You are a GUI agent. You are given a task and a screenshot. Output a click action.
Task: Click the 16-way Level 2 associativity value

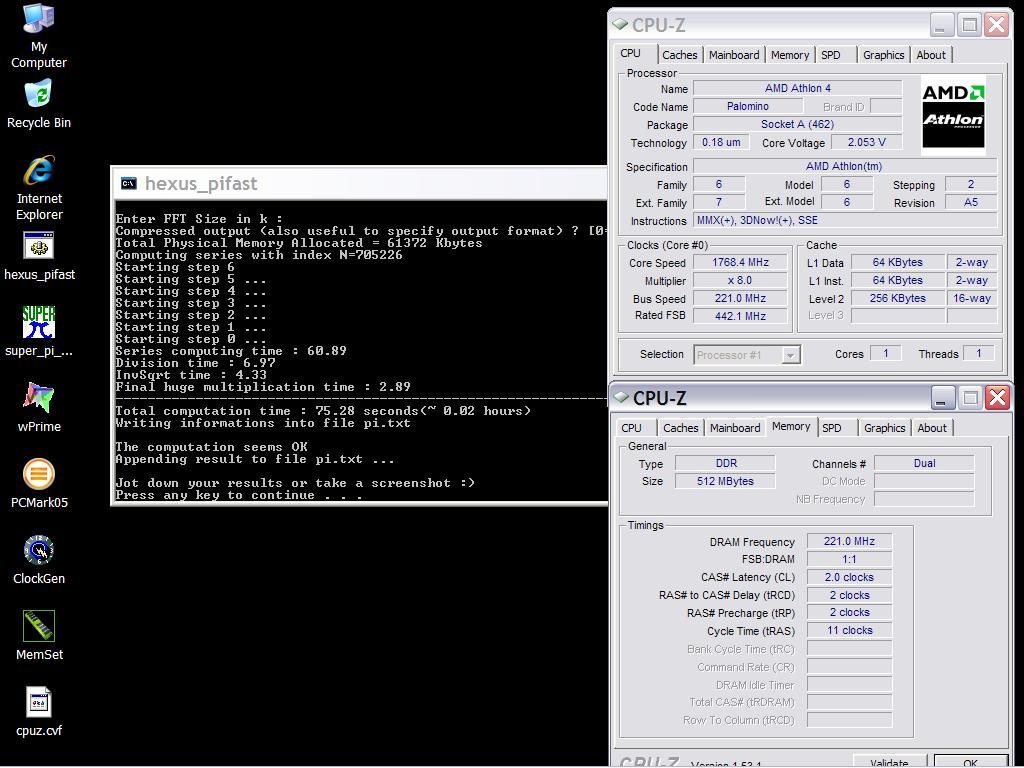pyautogui.click(x=972, y=298)
